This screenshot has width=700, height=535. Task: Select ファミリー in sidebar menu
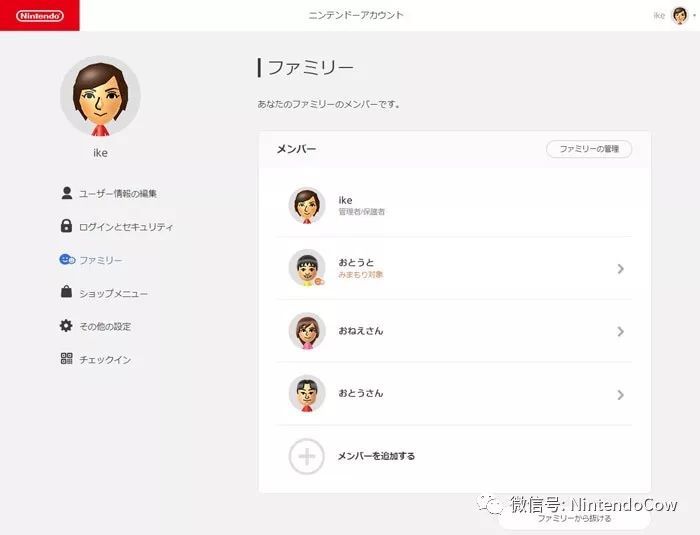click(100, 260)
